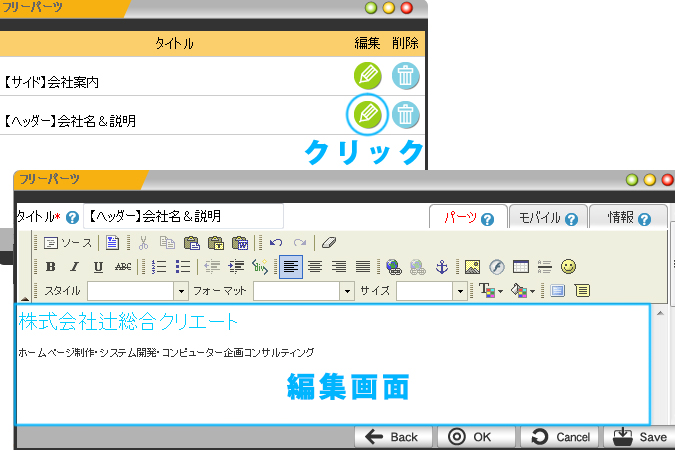Click the 【サイド】会社案内 title in the list window
675x450 pixels.
[51, 82]
